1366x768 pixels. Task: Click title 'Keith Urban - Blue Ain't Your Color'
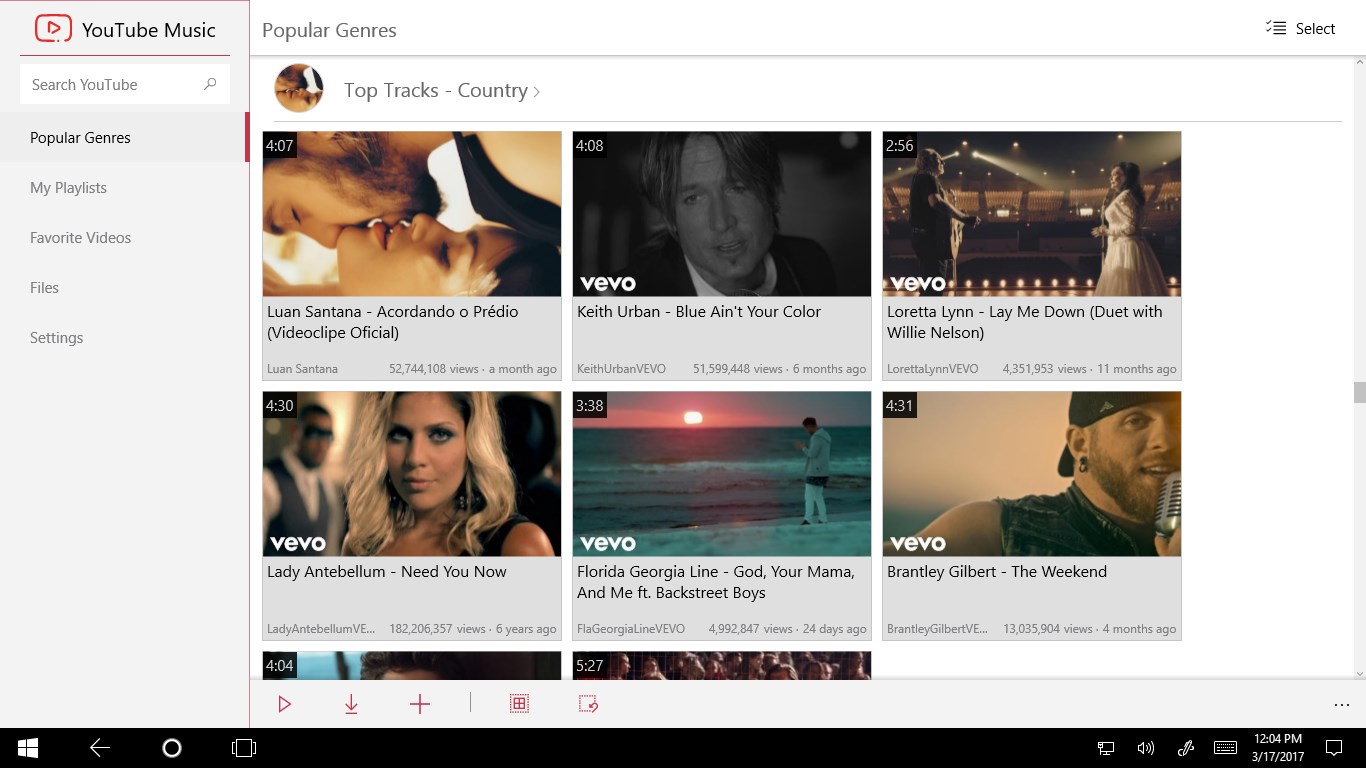[x=699, y=312]
